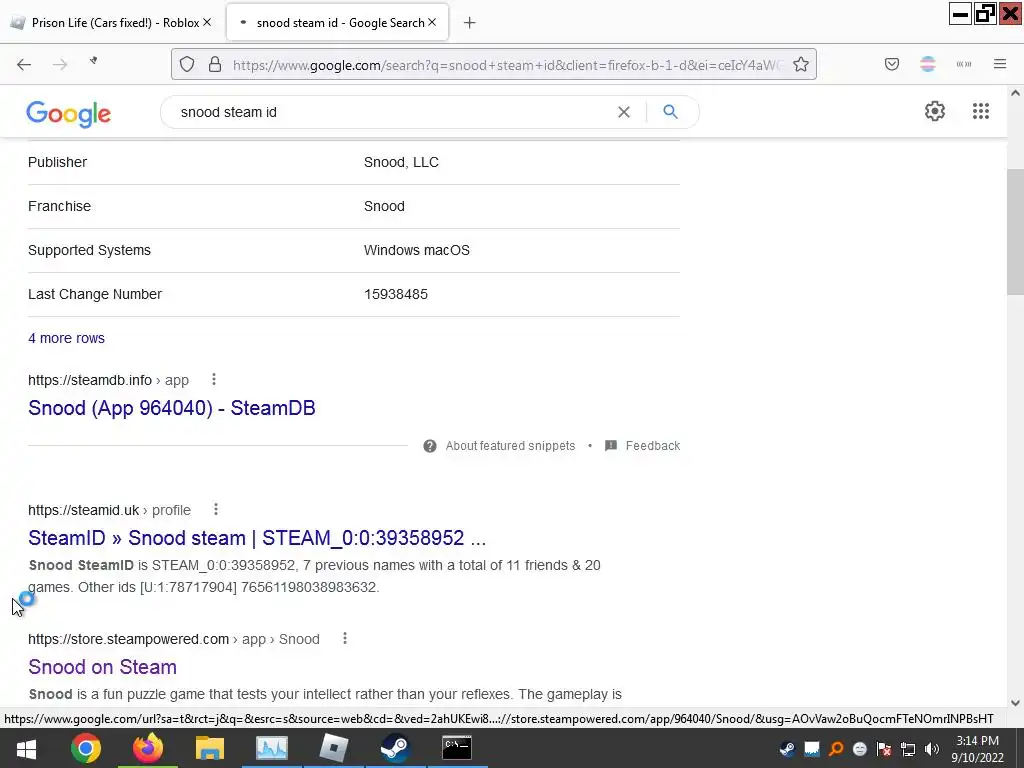Open taskbar clock showing 3:14 PM

point(978,749)
